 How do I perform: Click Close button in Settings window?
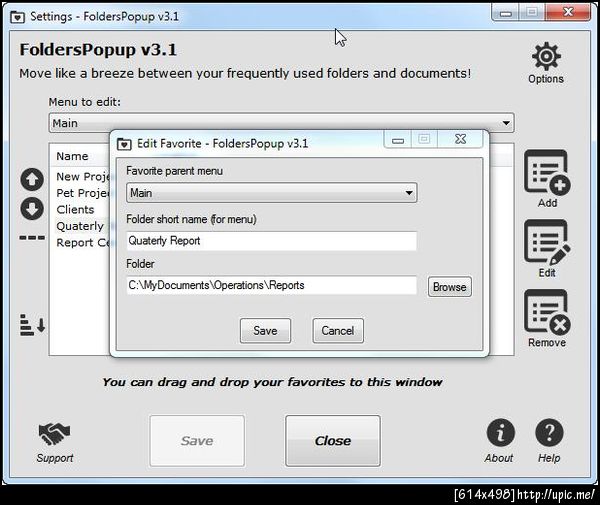[333, 441]
